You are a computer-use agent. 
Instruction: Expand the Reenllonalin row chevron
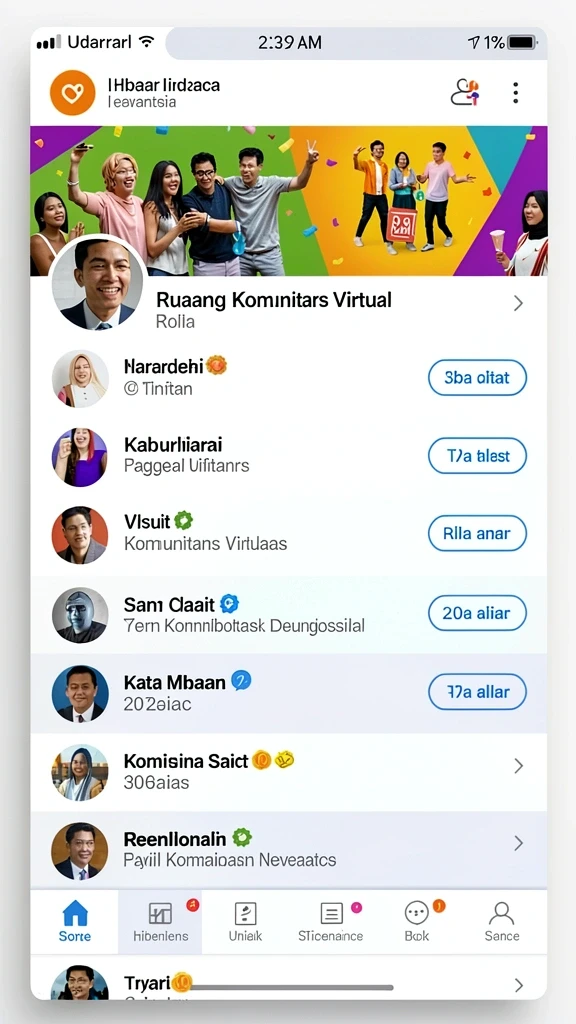[518, 844]
